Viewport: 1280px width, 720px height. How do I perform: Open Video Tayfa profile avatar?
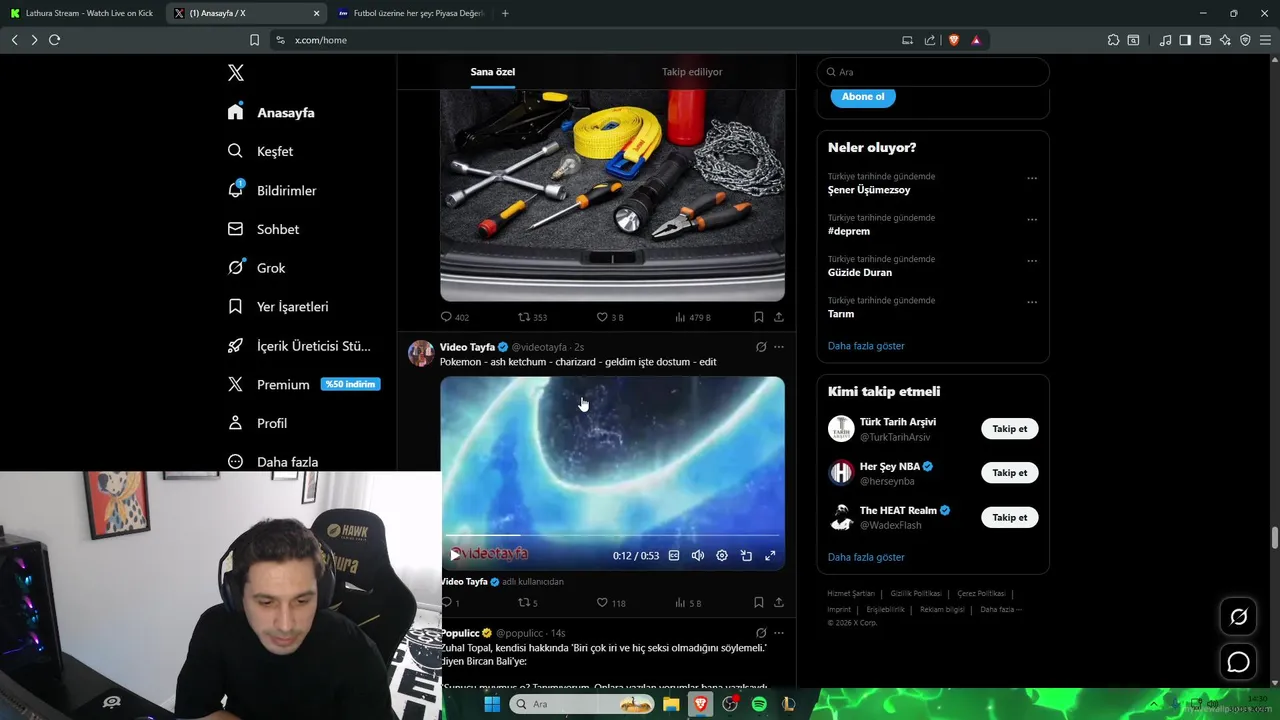tap(421, 353)
